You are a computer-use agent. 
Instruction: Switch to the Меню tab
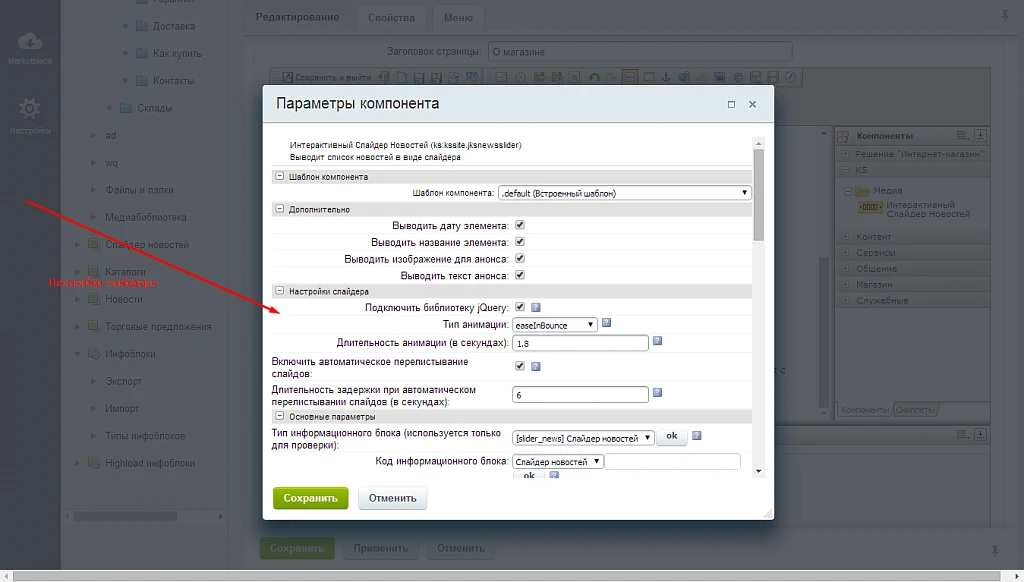coord(458,18)
